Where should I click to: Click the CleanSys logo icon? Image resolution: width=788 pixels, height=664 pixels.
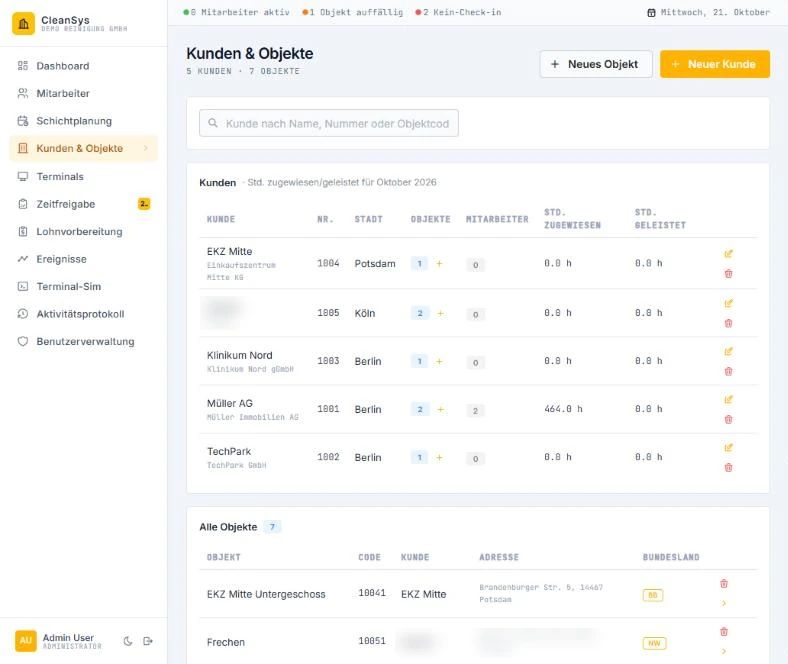pyautogui.click(x=24, y=23)
